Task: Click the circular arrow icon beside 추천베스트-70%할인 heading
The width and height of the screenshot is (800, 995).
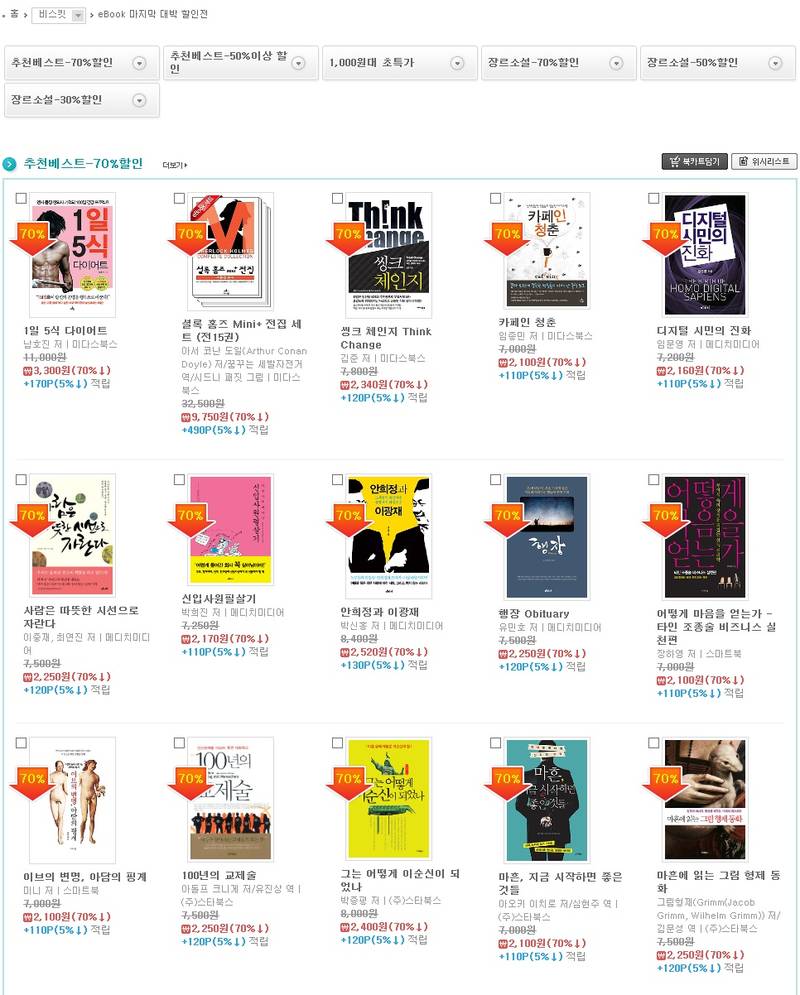Action: click(10, 164)
